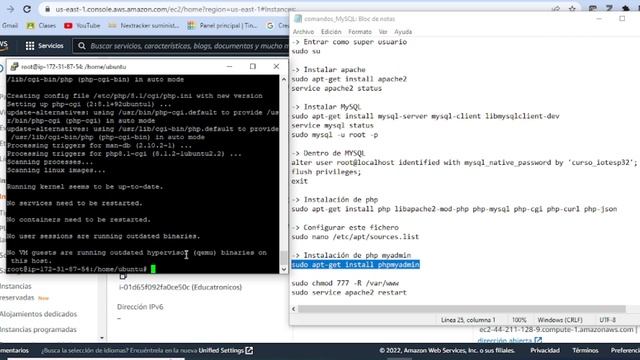
Task: Click terminal scrollbar down arrow
Action: click(x=284, y=269)
